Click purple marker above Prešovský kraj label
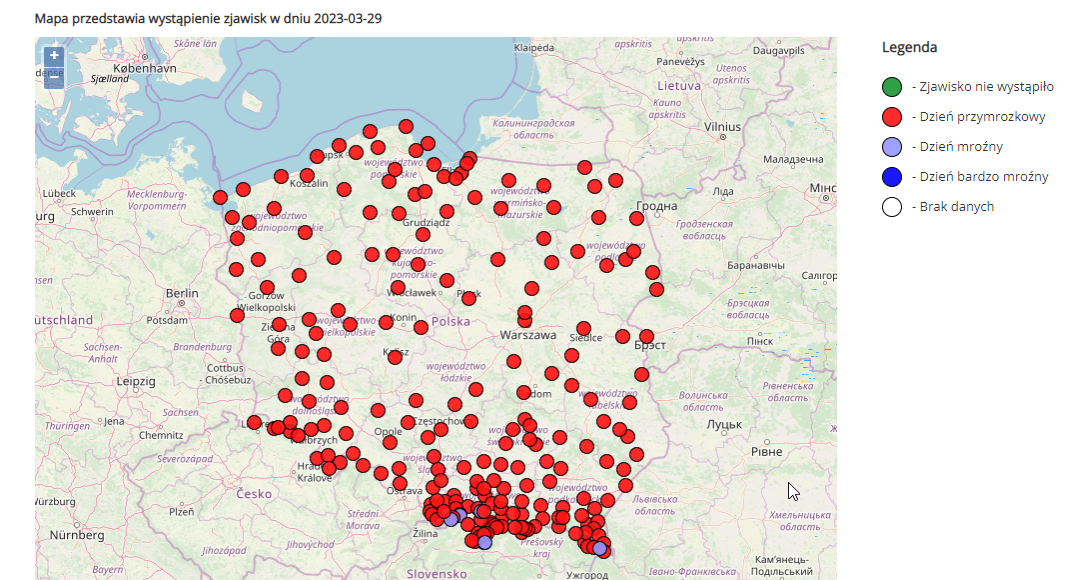Viewport: 1074px width, 580px height. point(485,542)
